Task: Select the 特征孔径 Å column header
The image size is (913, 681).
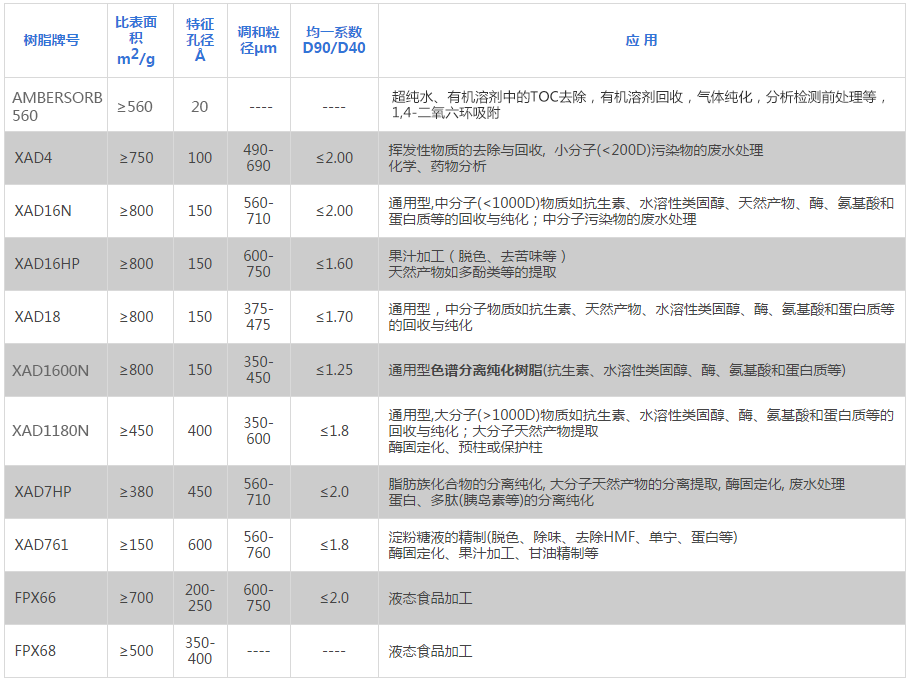Action: 199,40
